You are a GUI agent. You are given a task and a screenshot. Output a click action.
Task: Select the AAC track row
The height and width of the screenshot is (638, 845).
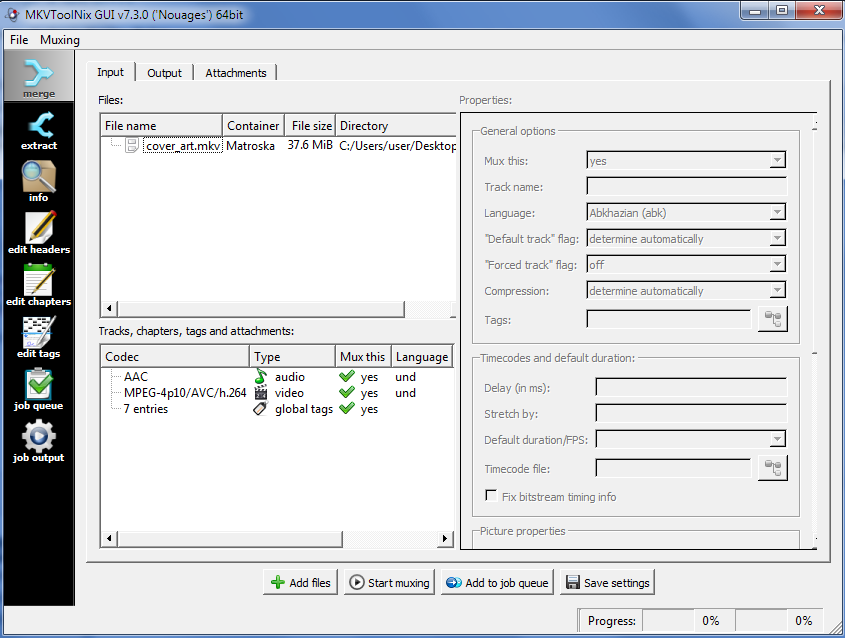click(277, 377)
